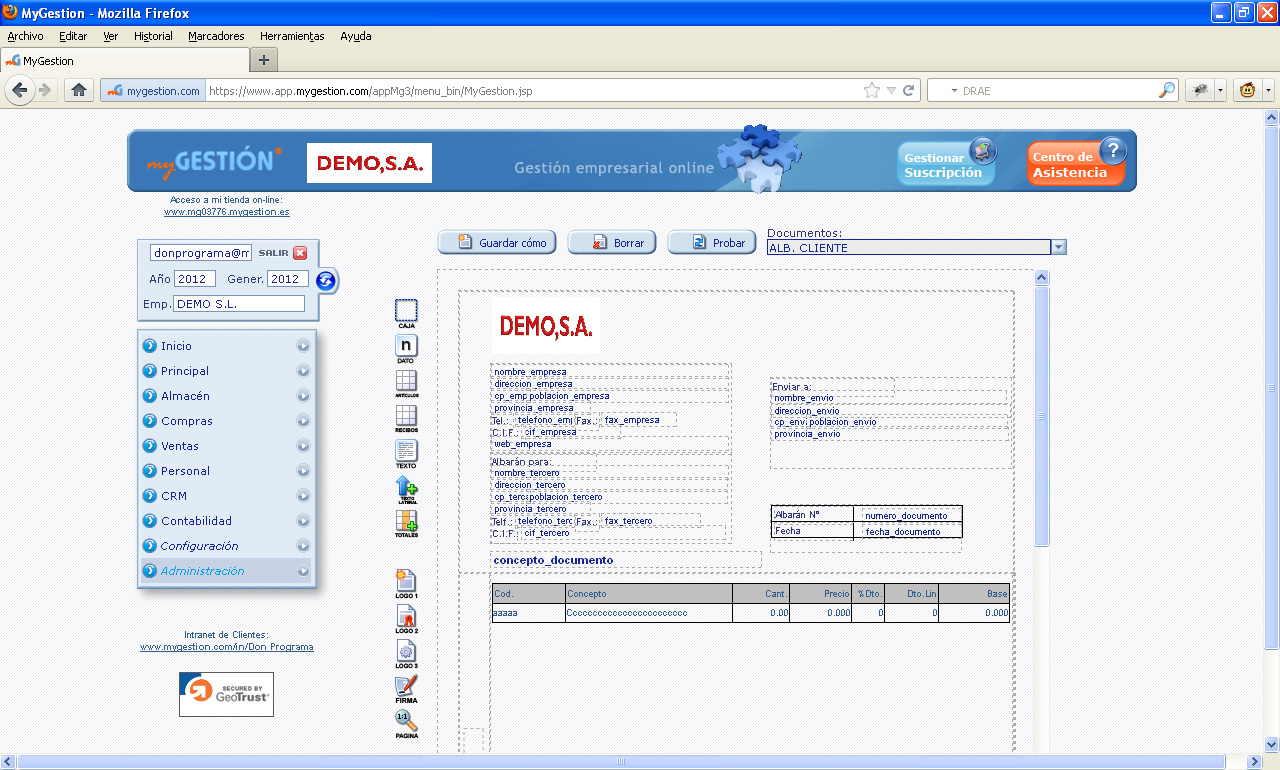The height and width of the screenshot is (770, 1280).
Task: Select the TEXTO tool
Action: 406,454
